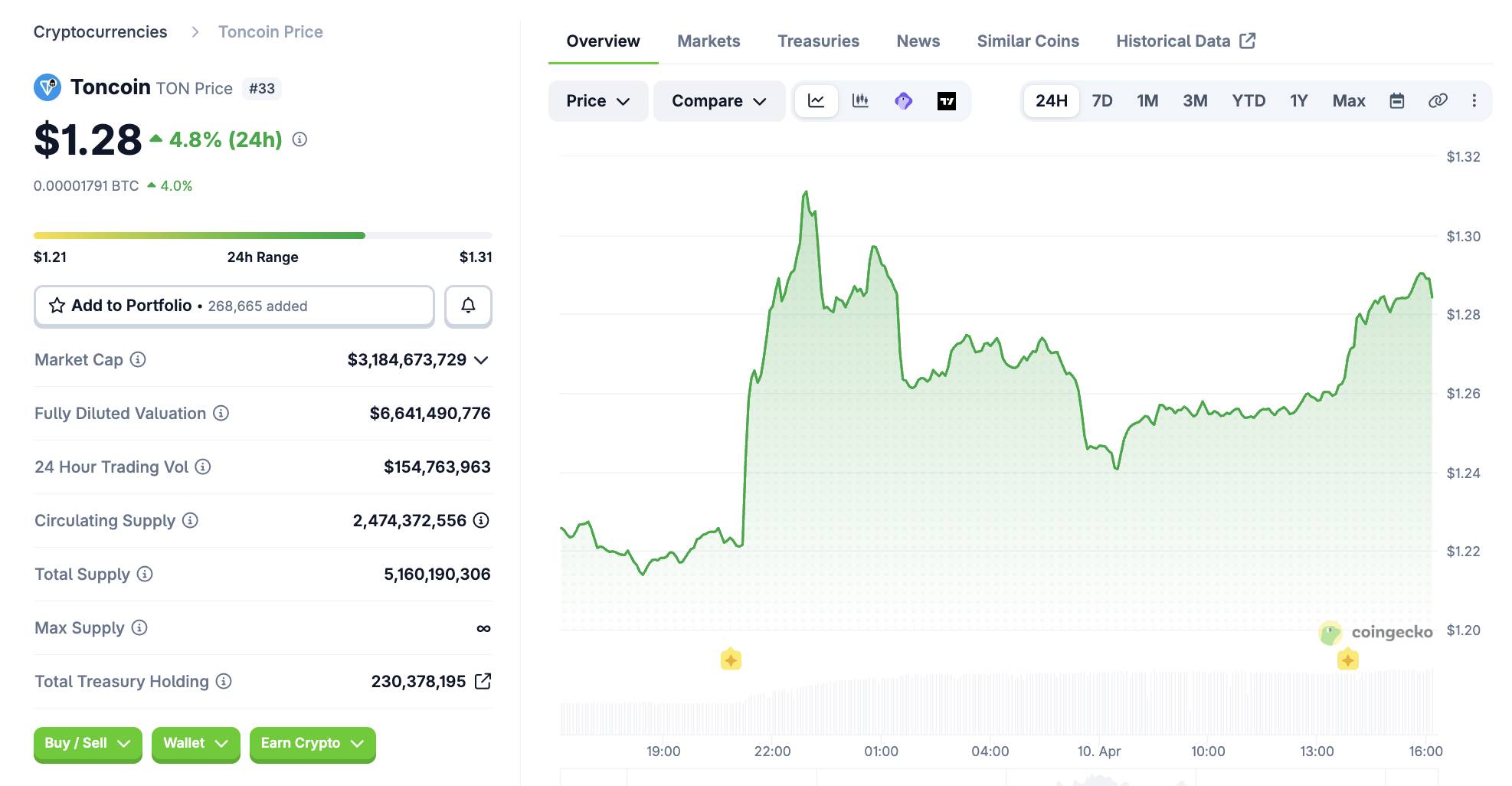Select the 7D time range

(1101, 101)
